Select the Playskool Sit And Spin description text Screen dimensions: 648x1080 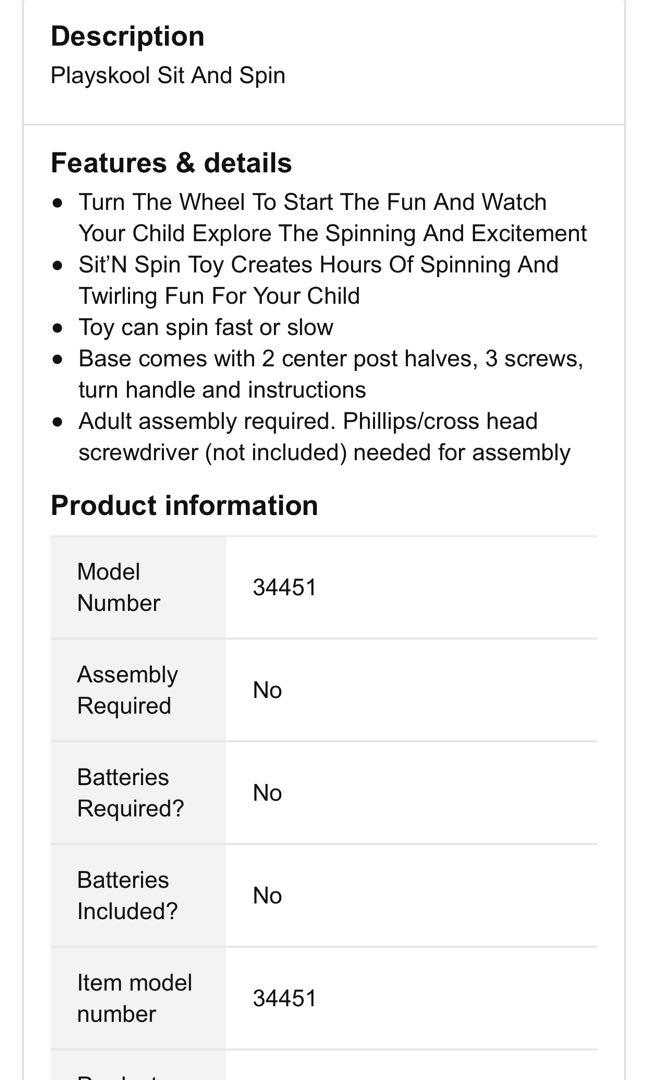click(168, 75)
